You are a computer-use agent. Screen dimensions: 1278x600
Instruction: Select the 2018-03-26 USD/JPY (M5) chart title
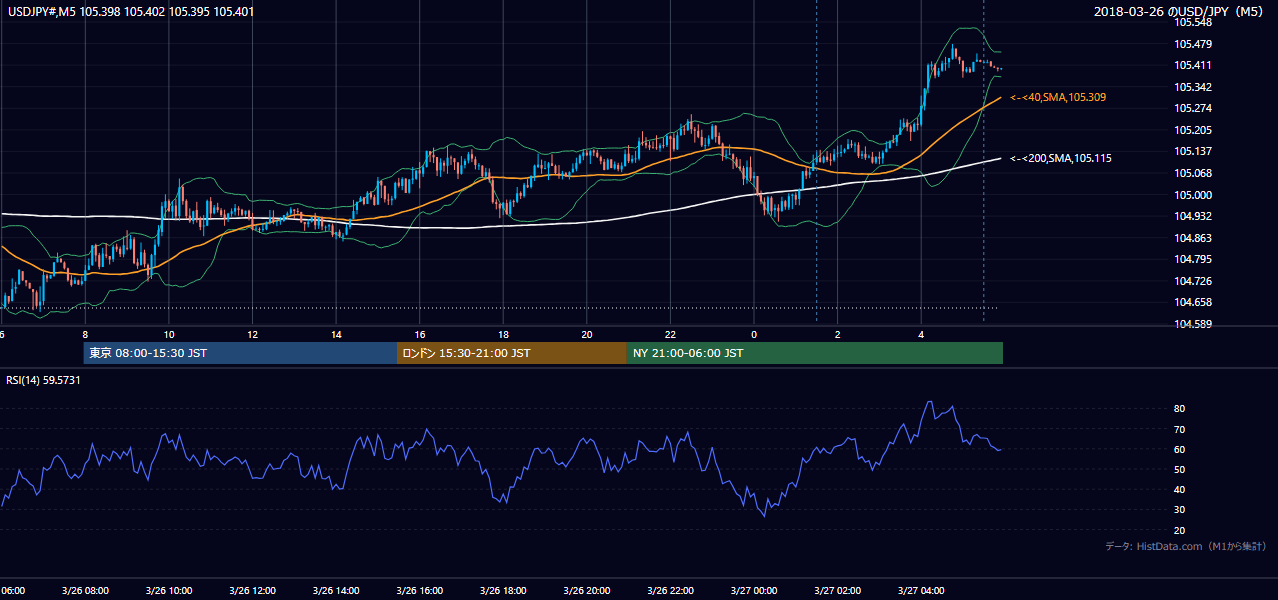(x=1180, y=12)
